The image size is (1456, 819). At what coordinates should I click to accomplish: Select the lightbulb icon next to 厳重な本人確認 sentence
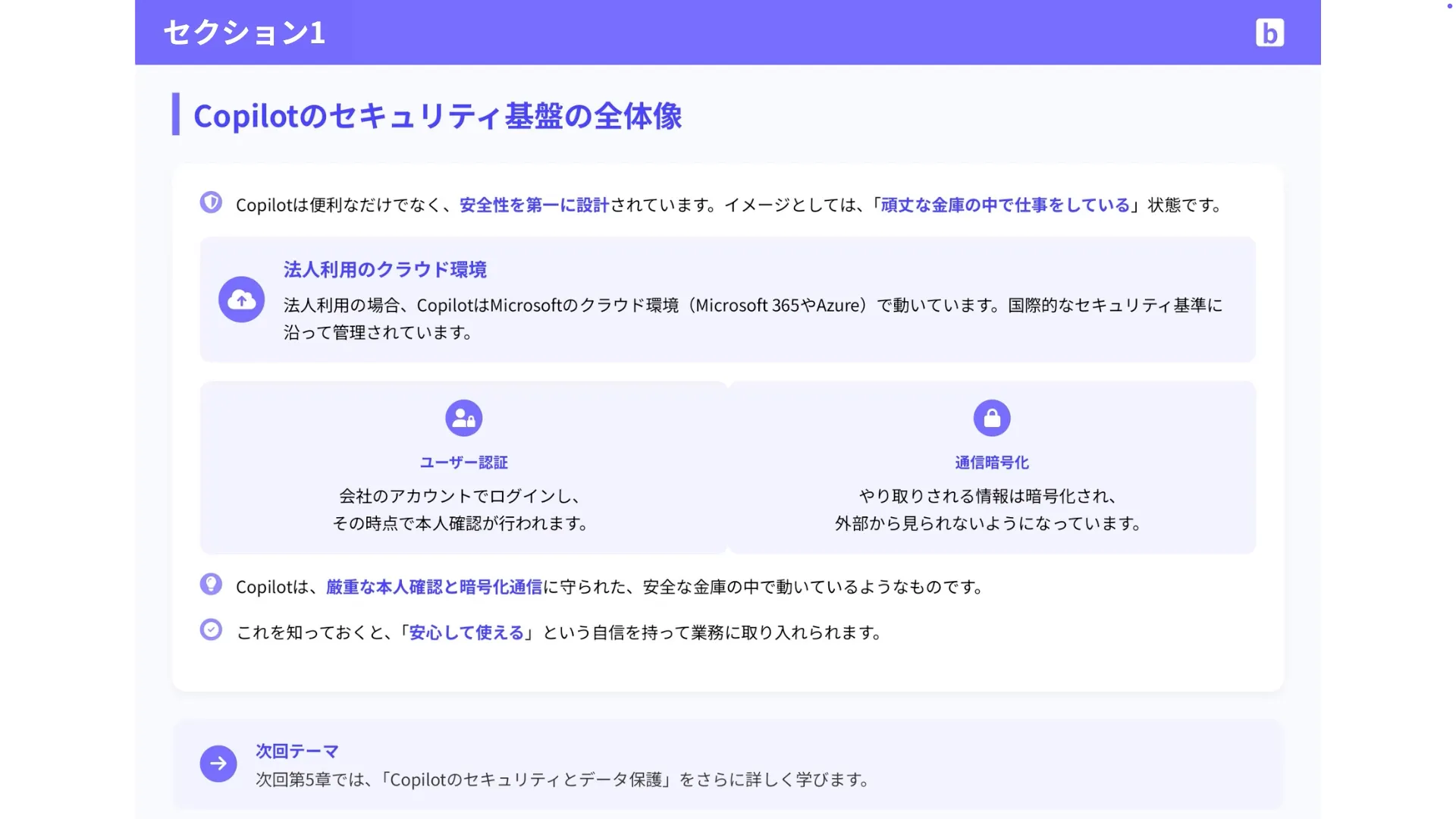tap(211, 584)
